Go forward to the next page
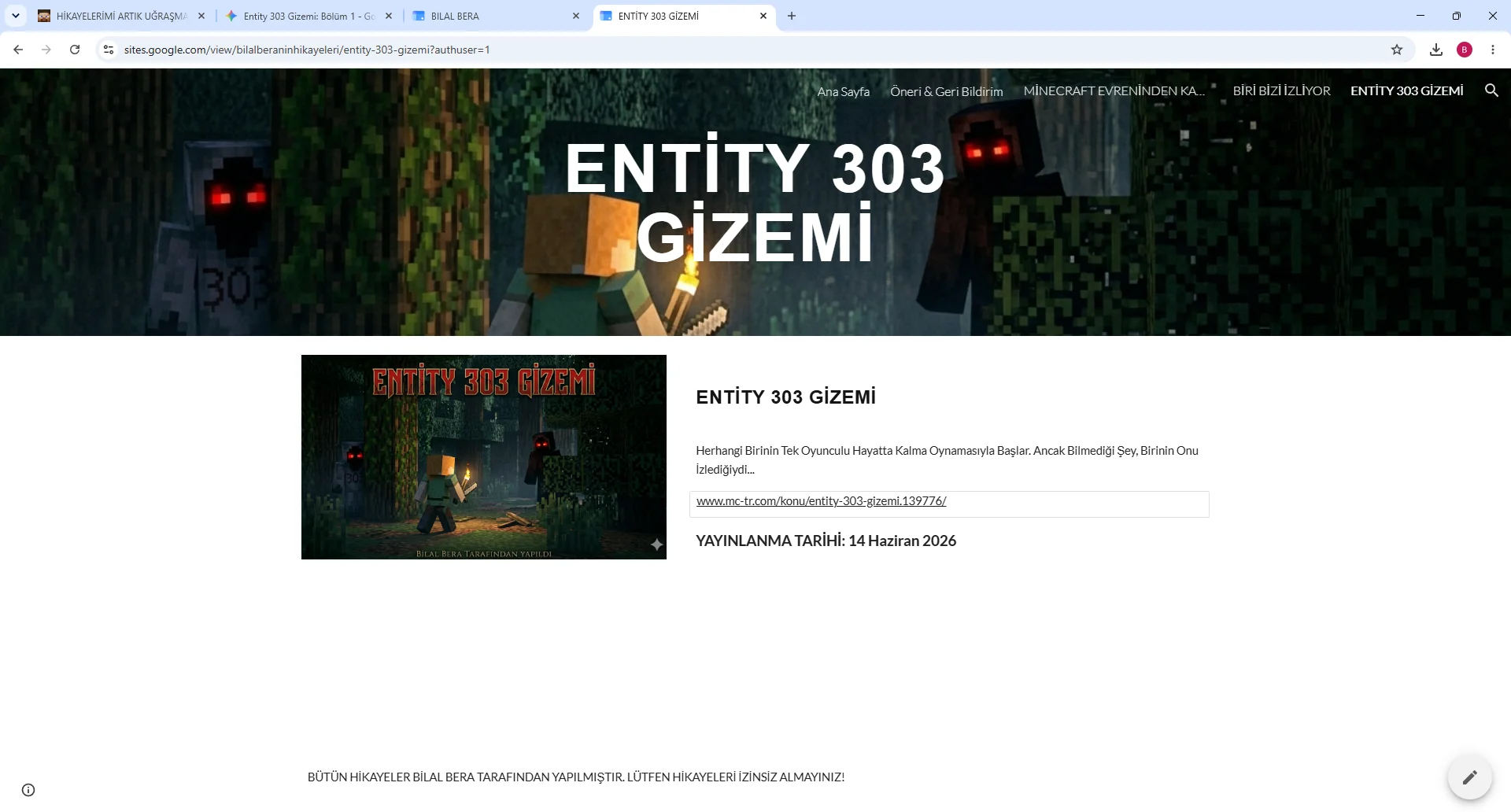Viewport: 1511px width, 812px height. [46, 50]
